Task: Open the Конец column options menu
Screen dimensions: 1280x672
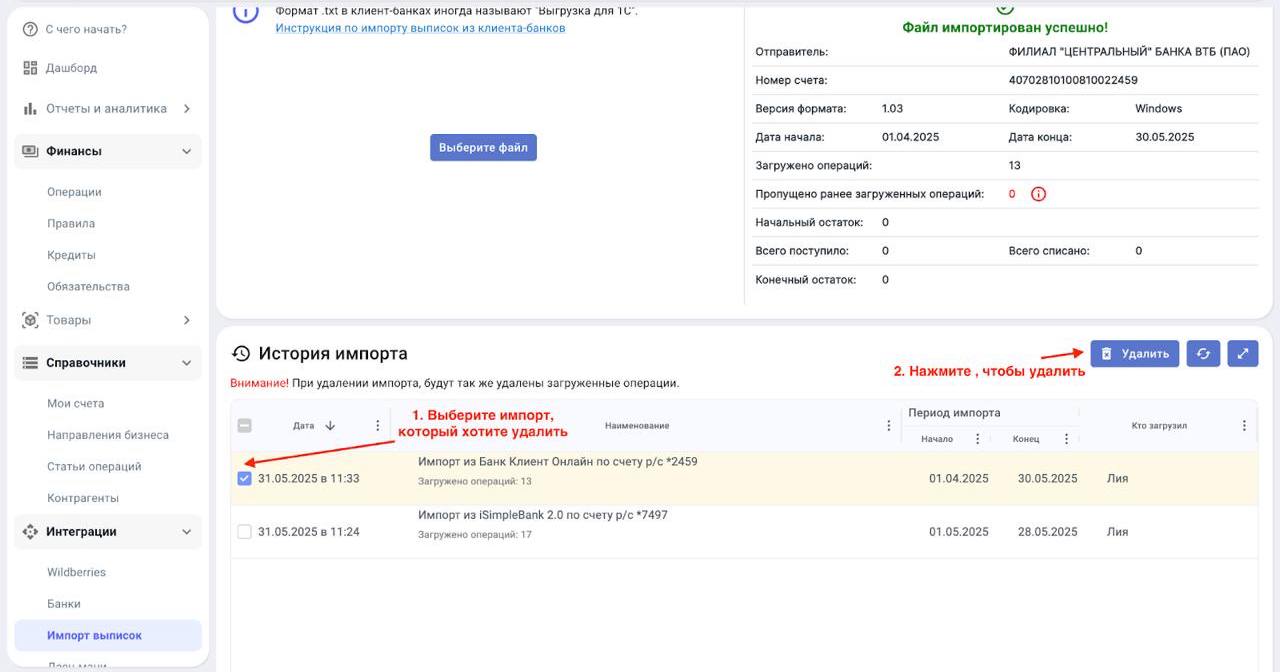Action: click(1066, 439)
